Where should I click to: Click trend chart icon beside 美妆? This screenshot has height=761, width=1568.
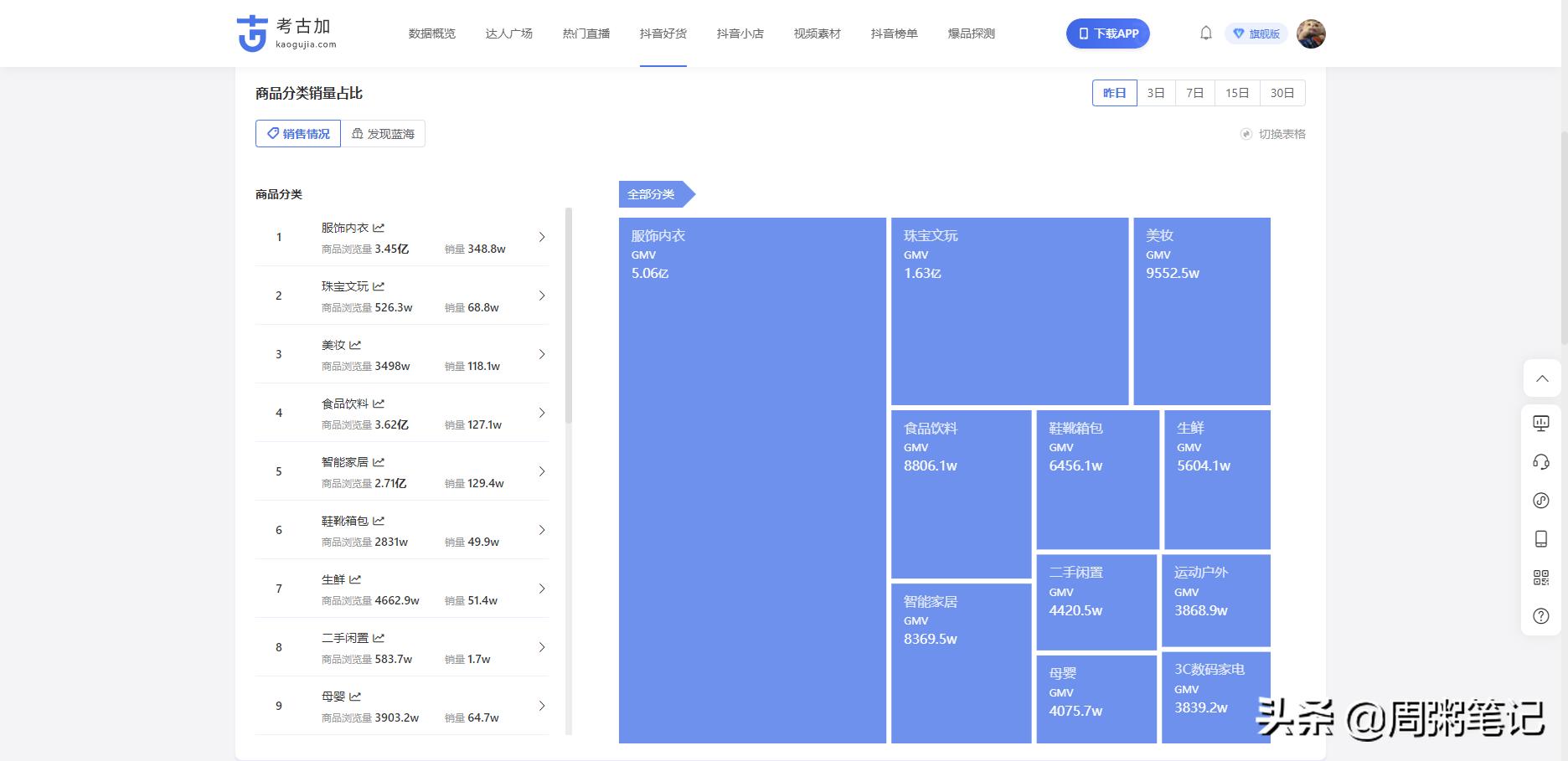coord(355,345)
